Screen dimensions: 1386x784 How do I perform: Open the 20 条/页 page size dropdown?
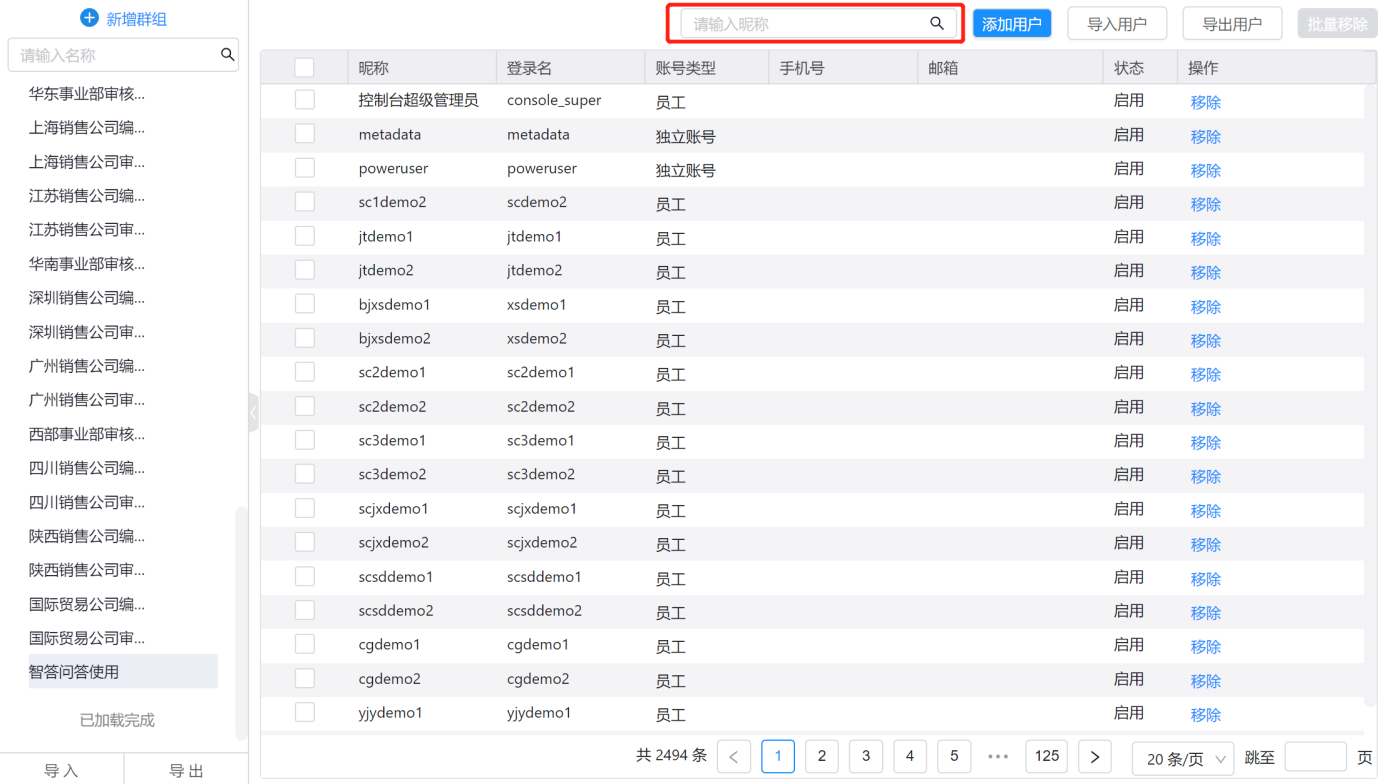(1184, 759)
